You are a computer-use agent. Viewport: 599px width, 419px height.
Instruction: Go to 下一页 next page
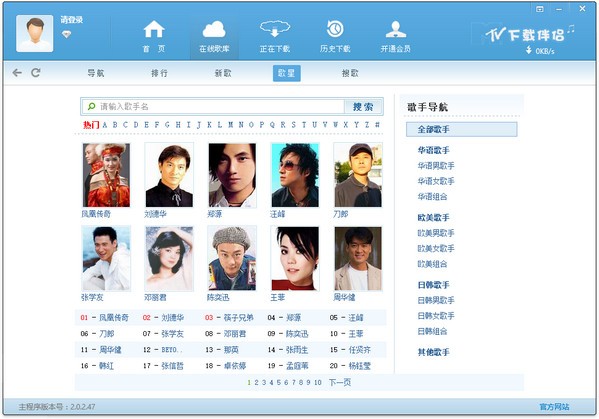340,382
